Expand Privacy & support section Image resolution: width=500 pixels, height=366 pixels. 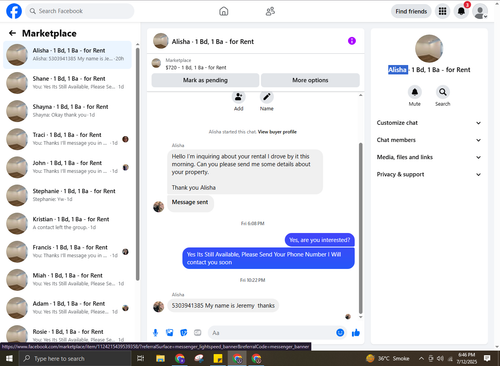429,174
